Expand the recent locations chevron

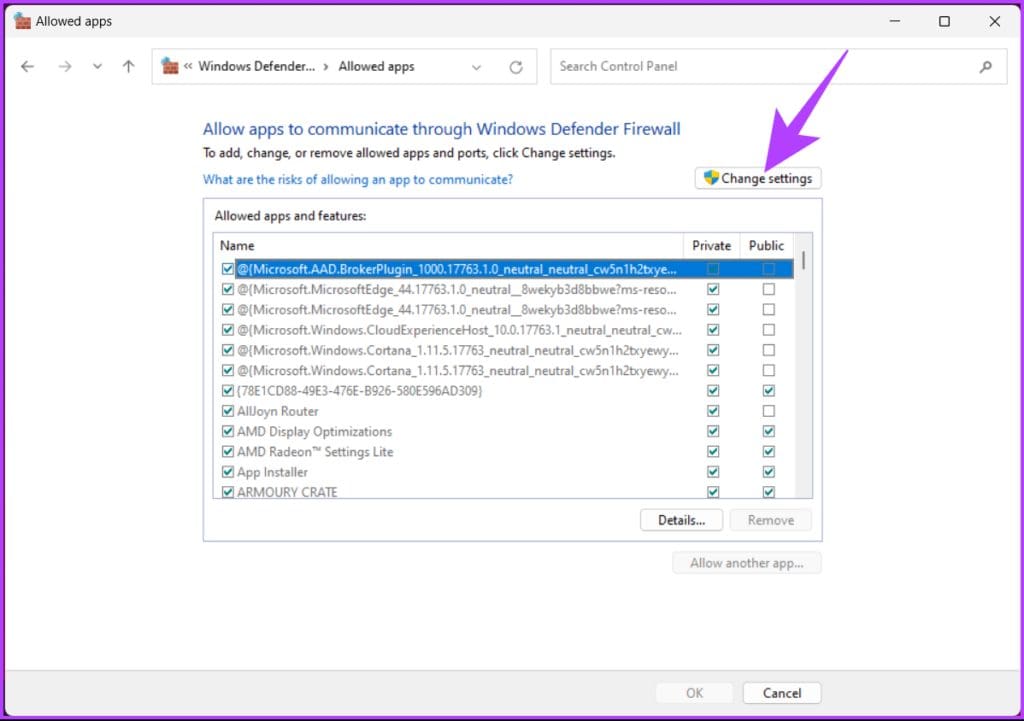coord(97,66)
